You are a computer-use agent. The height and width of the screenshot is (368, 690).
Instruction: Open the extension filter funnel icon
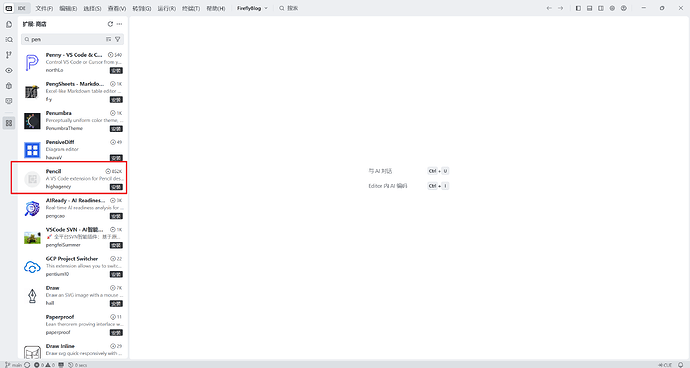[x=117, y=40]
